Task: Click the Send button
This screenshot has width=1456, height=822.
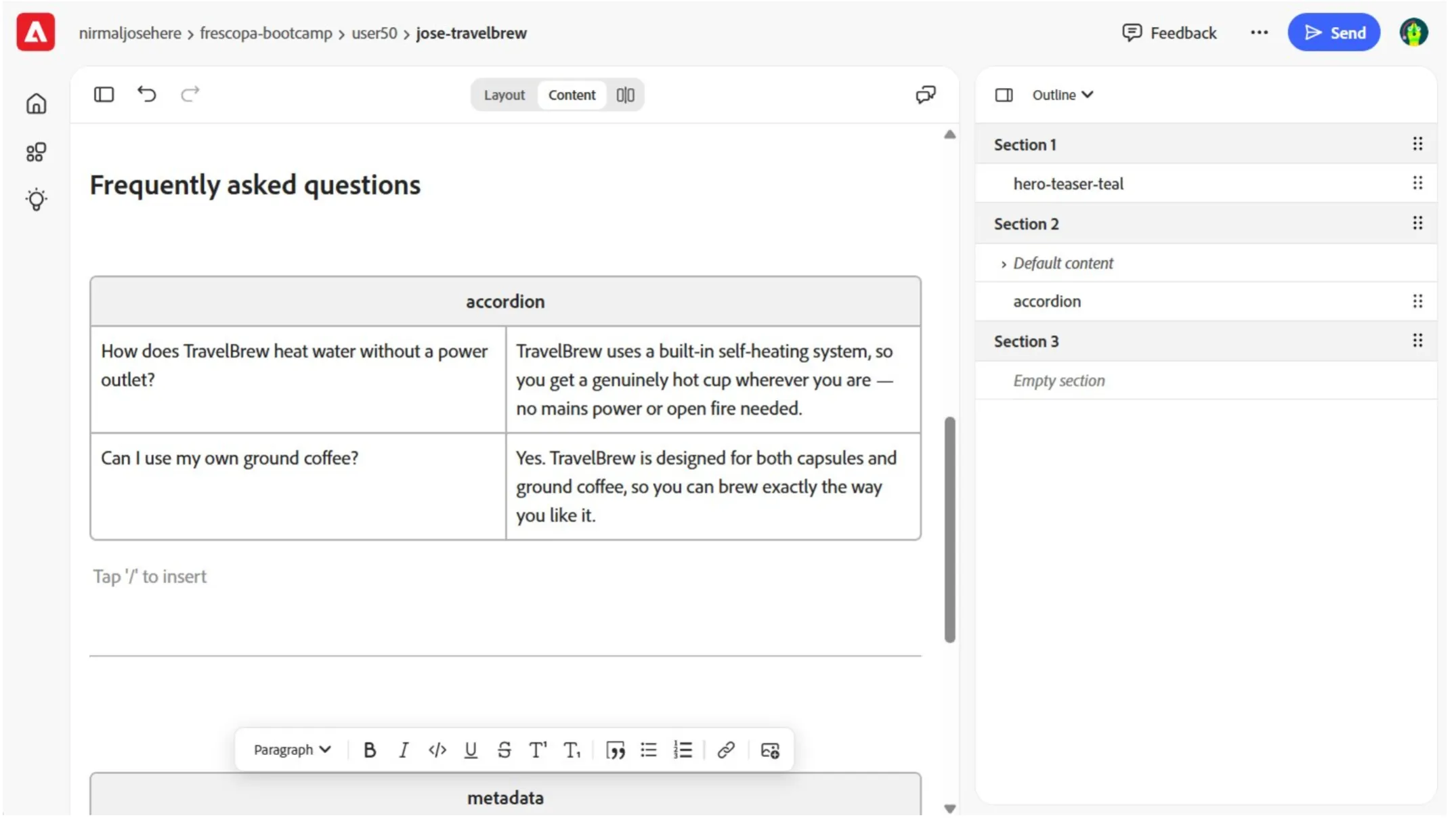Action: (1335, 33)
